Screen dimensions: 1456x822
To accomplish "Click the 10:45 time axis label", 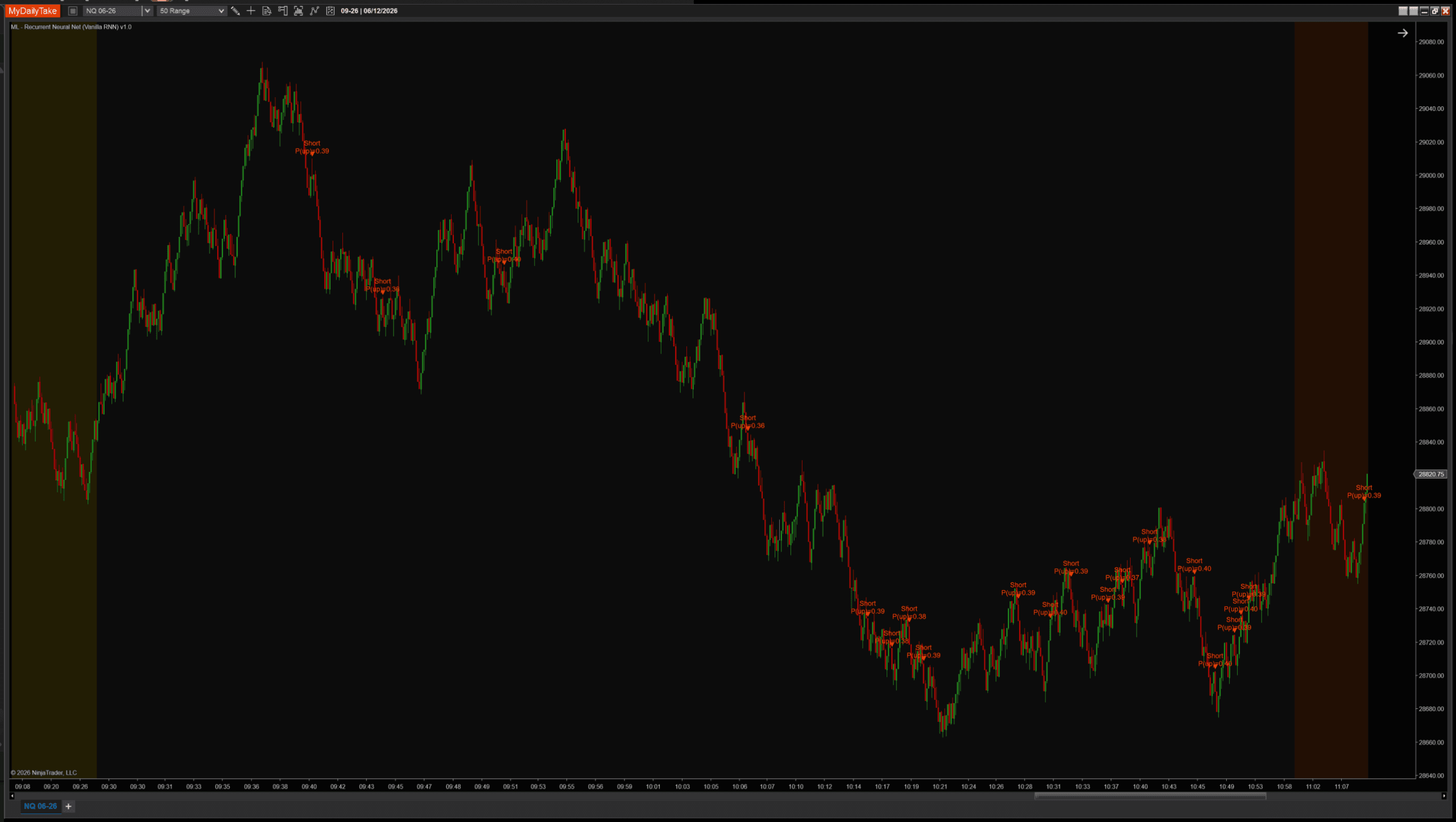I will [1197, 787].
